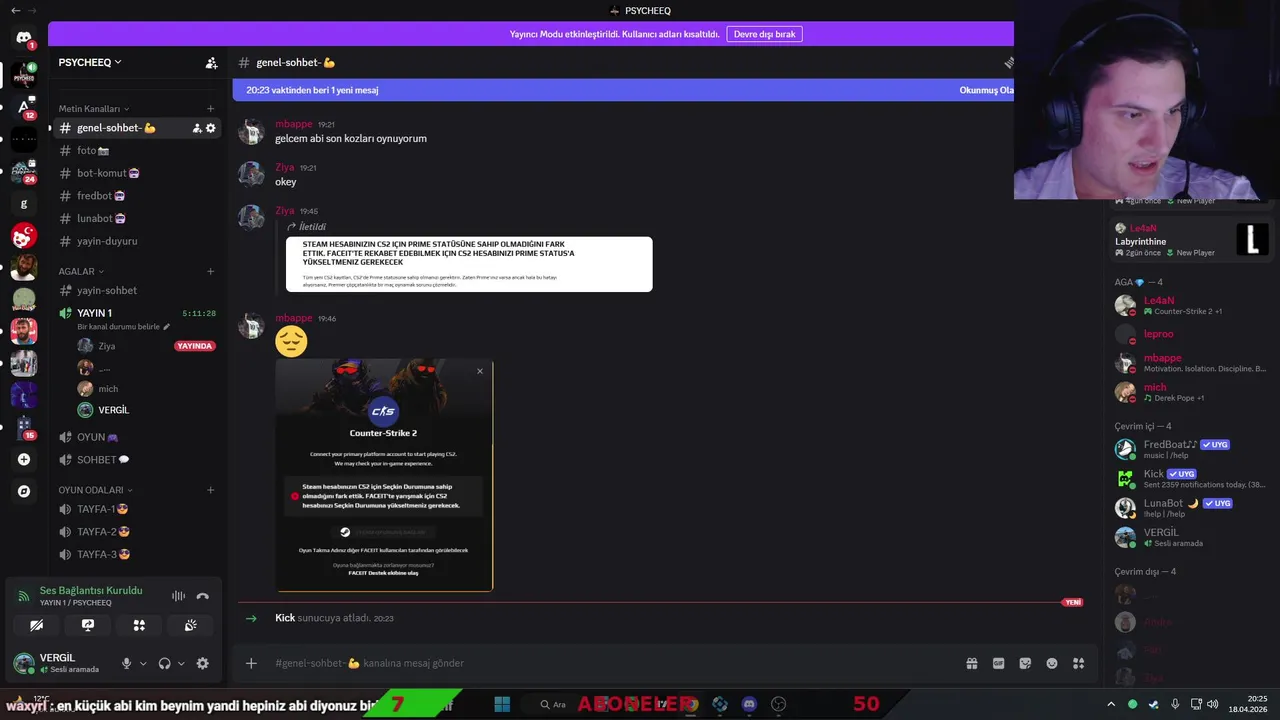Screen dimensions: 1280x720
Task: Click taskbar Ara search box
Action: coord(553,704)
